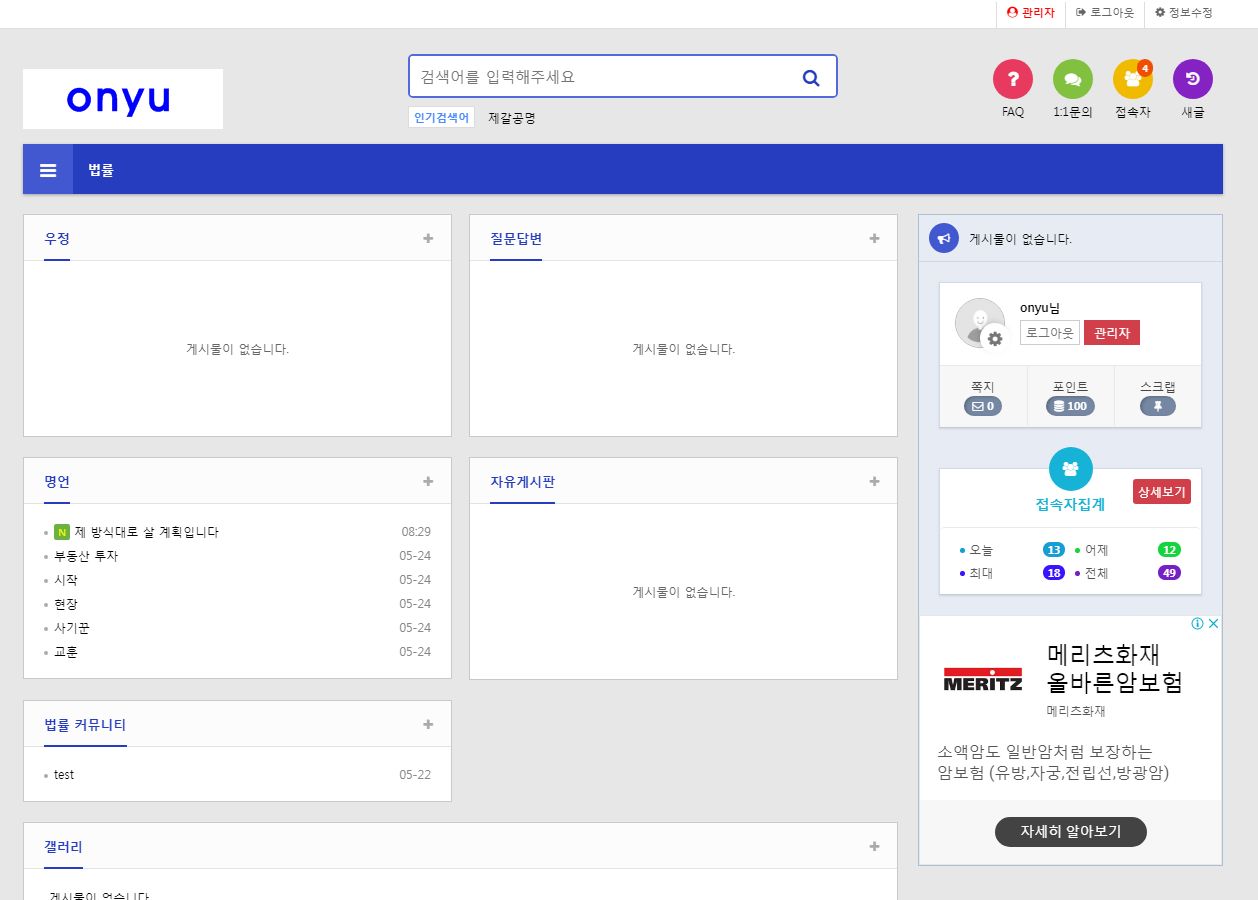This screenshot has width=1258, height=900.
Task: Click the profile settings gear icon
Action: 994,339
